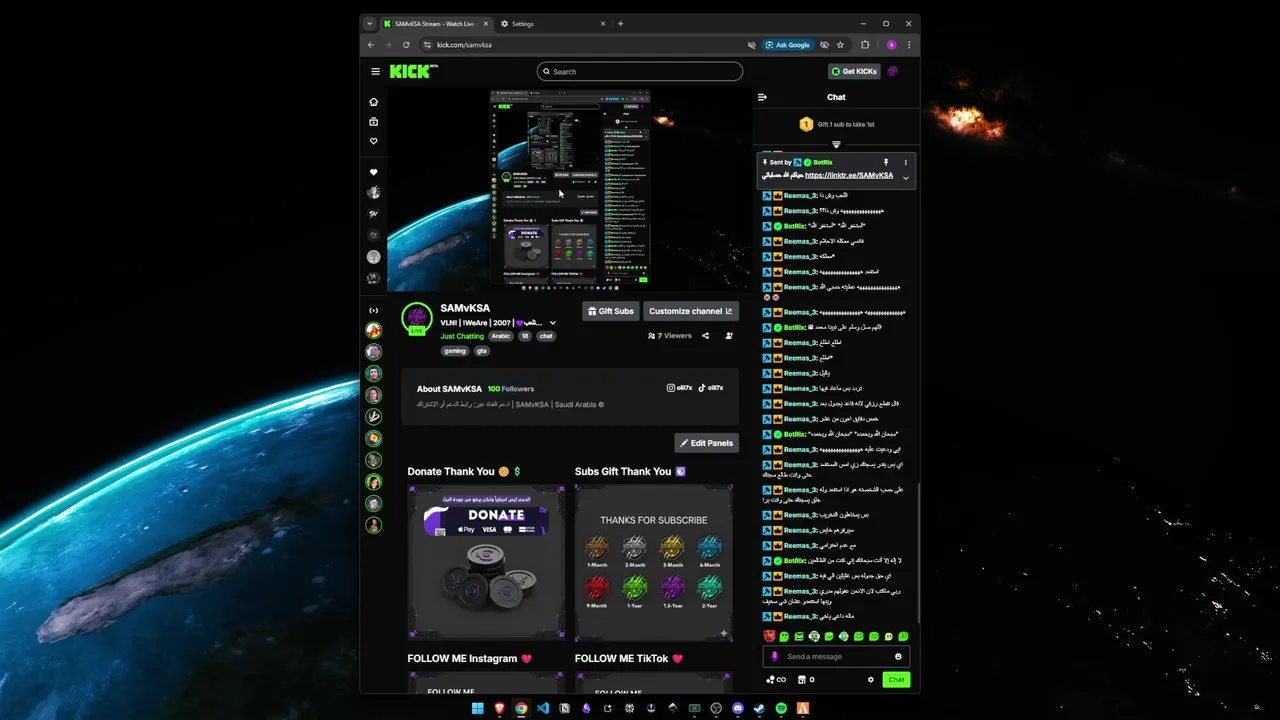The height and width of the screenshot is (720, 1280).
Task: Collapse the chat panel with arrow icon
Action: [x=762, y=97]
